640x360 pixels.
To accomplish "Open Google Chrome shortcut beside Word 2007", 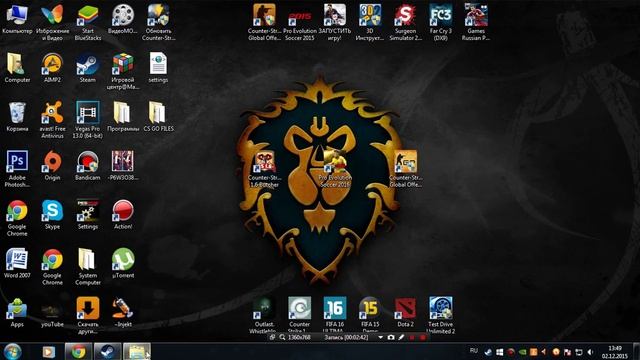I will (52, 267).
